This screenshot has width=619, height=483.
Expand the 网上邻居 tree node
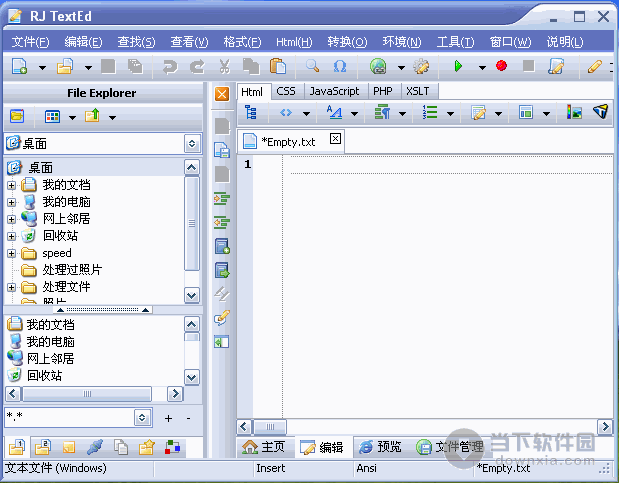point(11,219)
